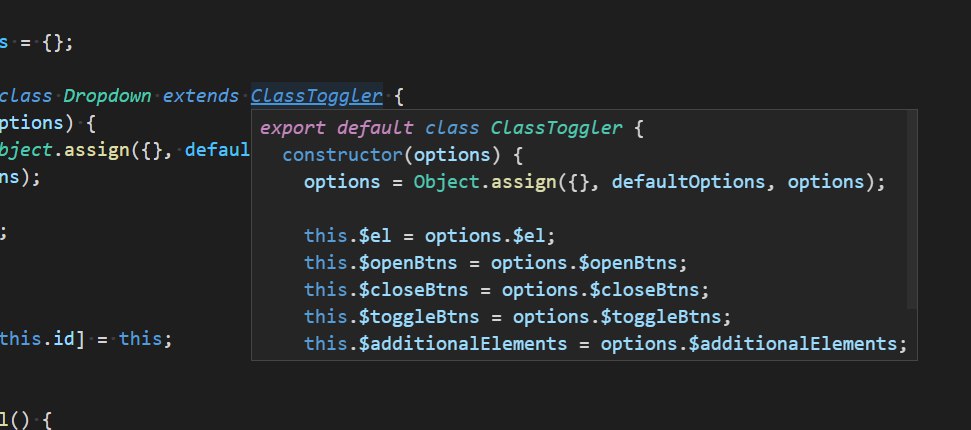Click the hover popup's vertical scrollbar

911,210
